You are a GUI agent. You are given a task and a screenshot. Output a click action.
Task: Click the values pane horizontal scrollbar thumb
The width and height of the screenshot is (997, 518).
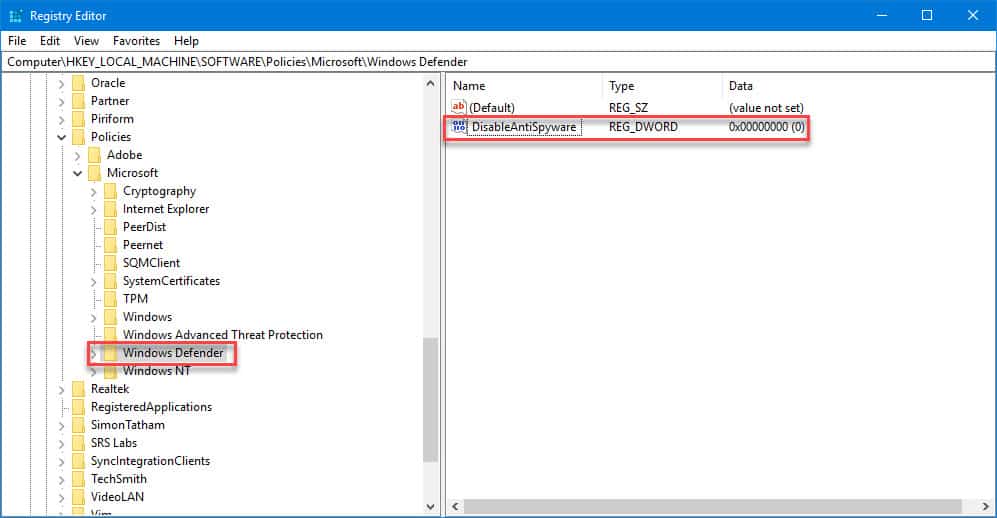[x=713, y=507]
